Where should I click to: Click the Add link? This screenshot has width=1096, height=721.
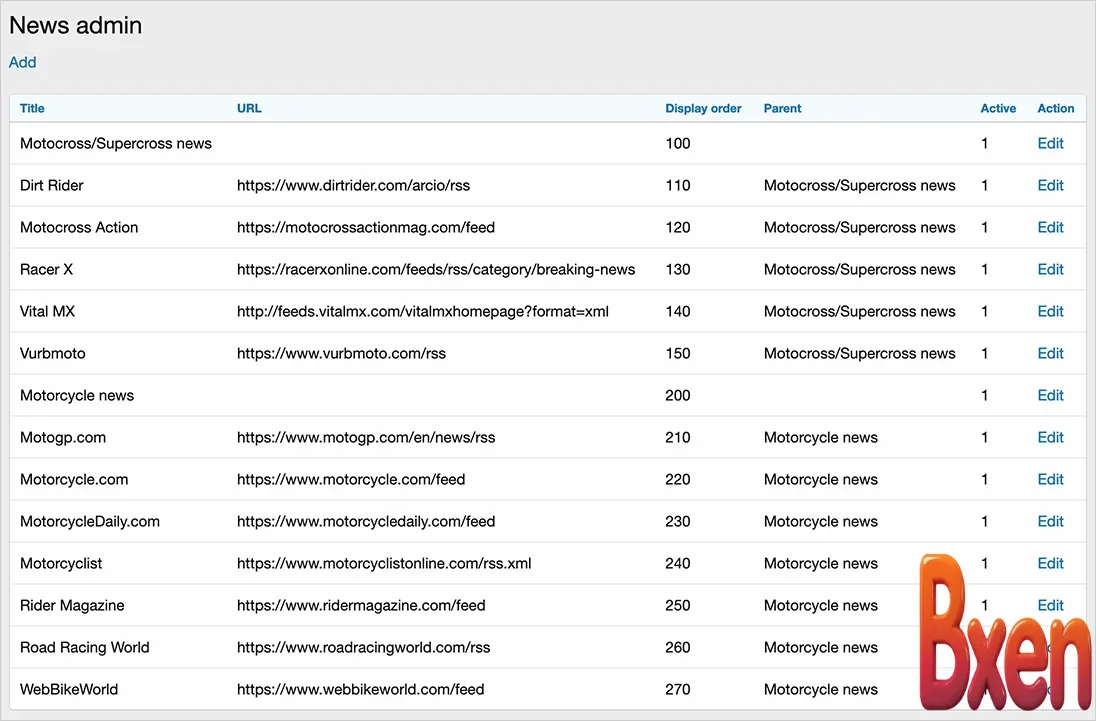pyautogui.click(x=22, y=62)
